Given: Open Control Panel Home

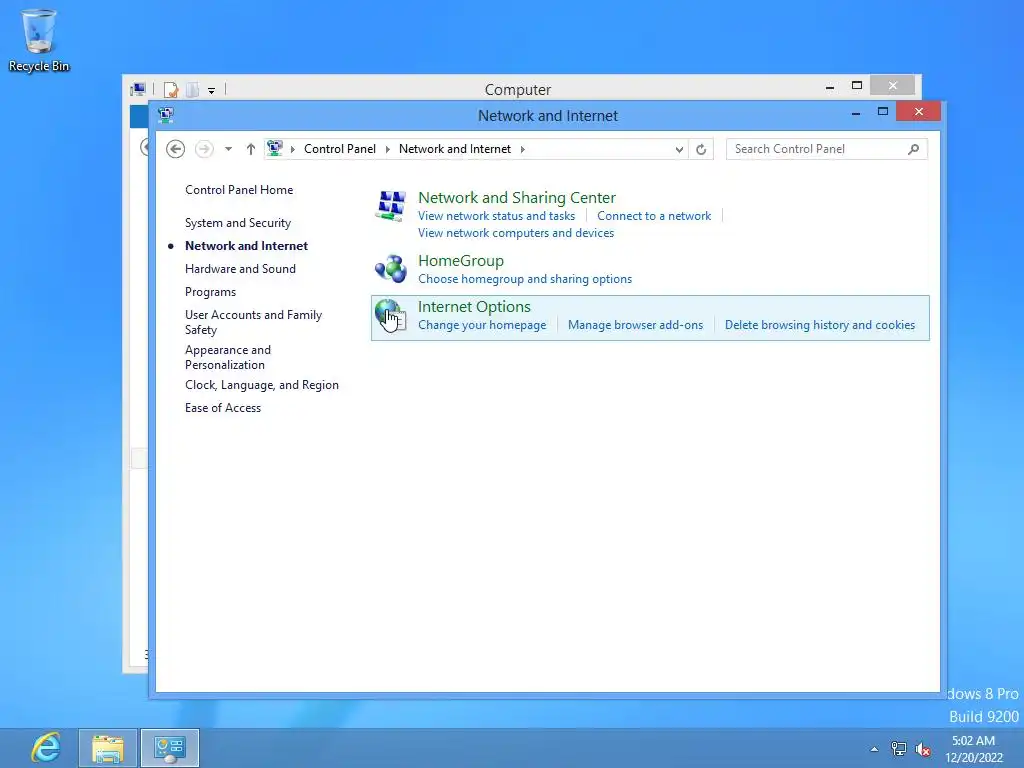Looking at the screenshot, I should 239,190.
